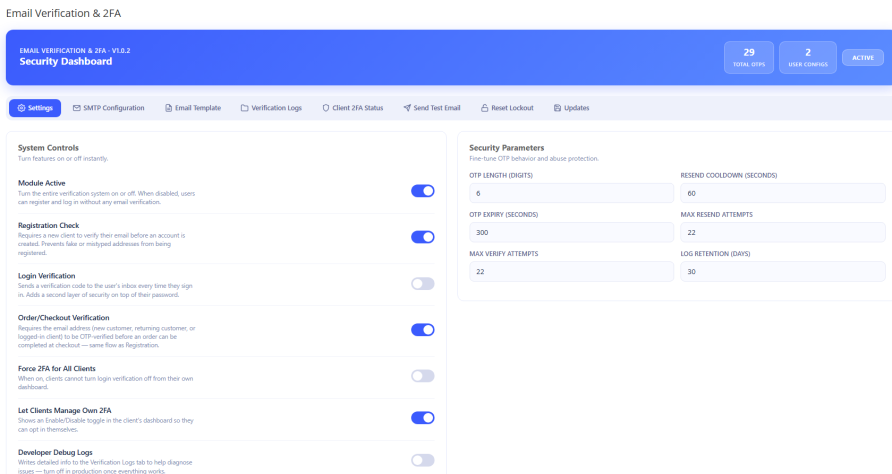The height and width of the screenshot is (474, 892).
Task: Click 'Fine-tune OTP behavior and abuse protection' text
Action: [x=534, y=159]
